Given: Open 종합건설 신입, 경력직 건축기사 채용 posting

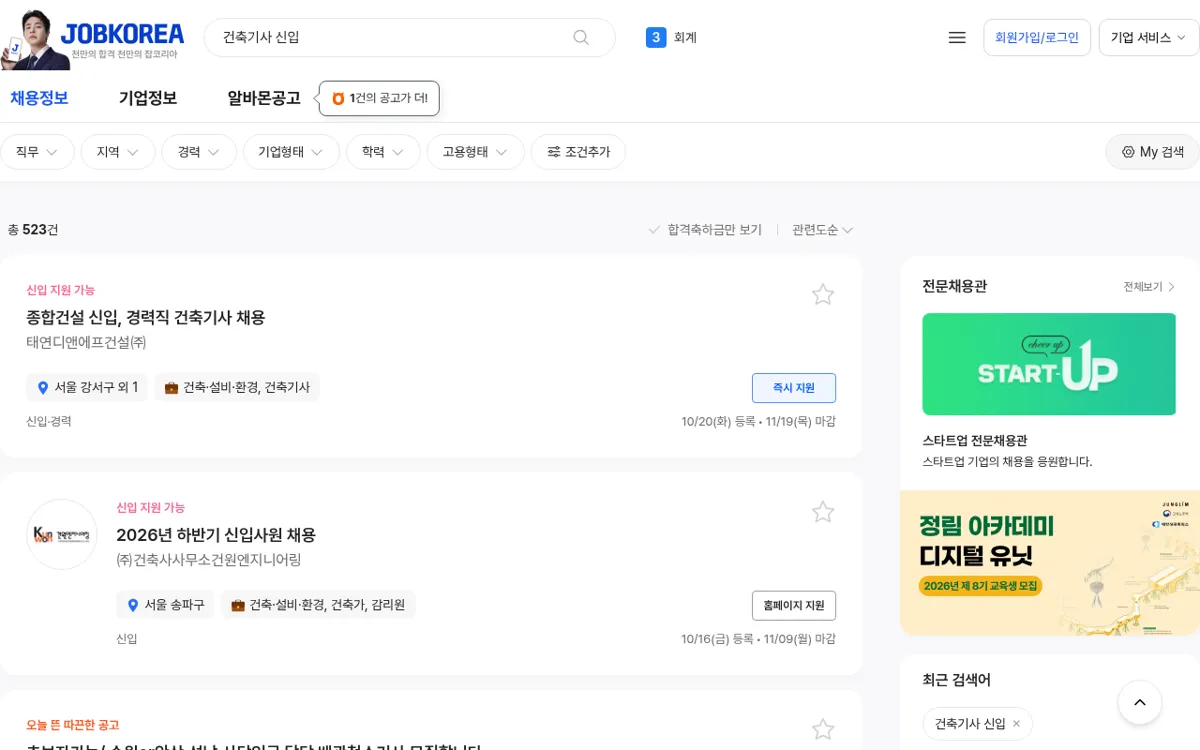Looking at the screenshot, I should point(146,318).
